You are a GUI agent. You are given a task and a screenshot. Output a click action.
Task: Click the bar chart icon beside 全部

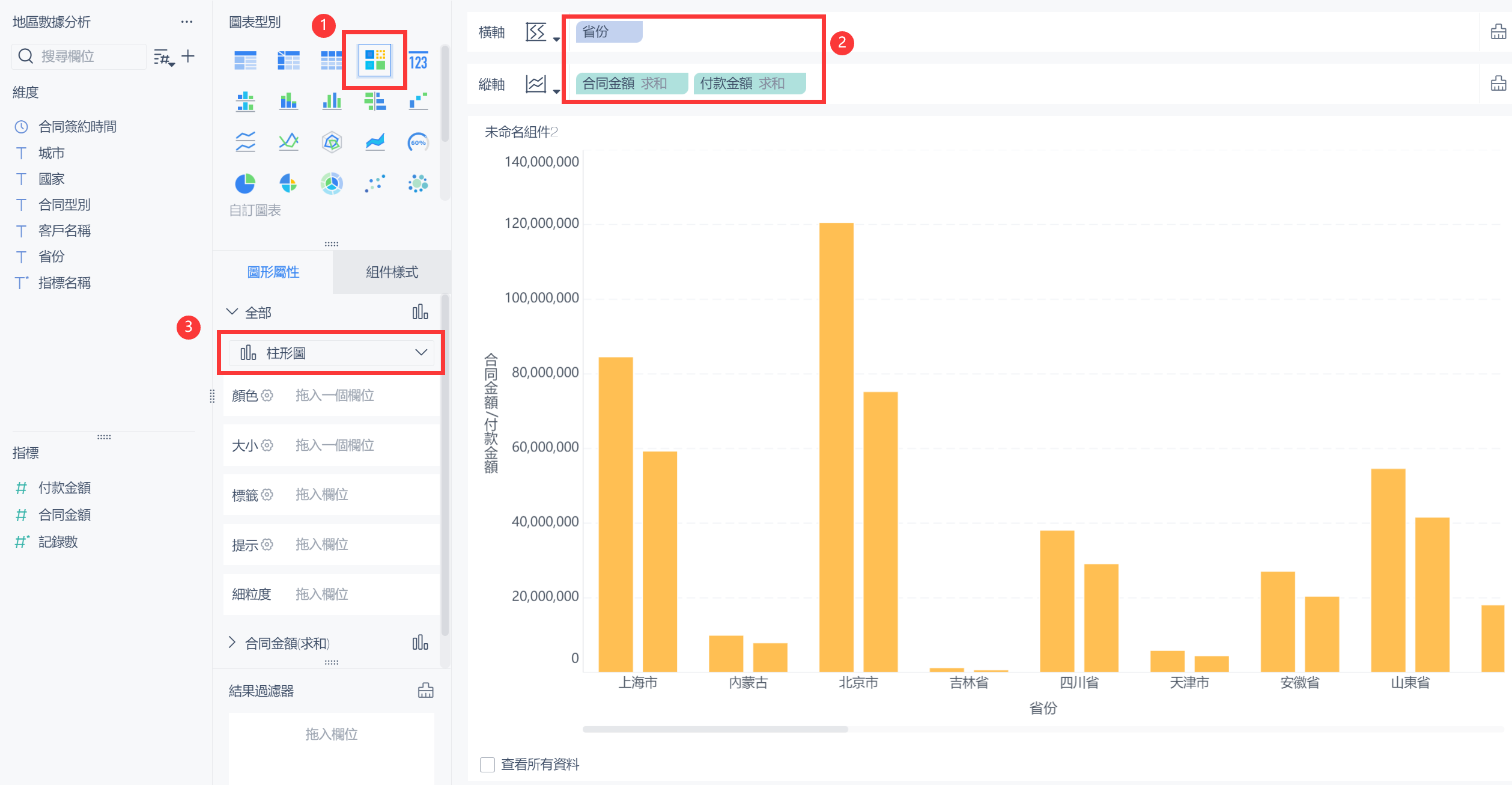(421, 312)
